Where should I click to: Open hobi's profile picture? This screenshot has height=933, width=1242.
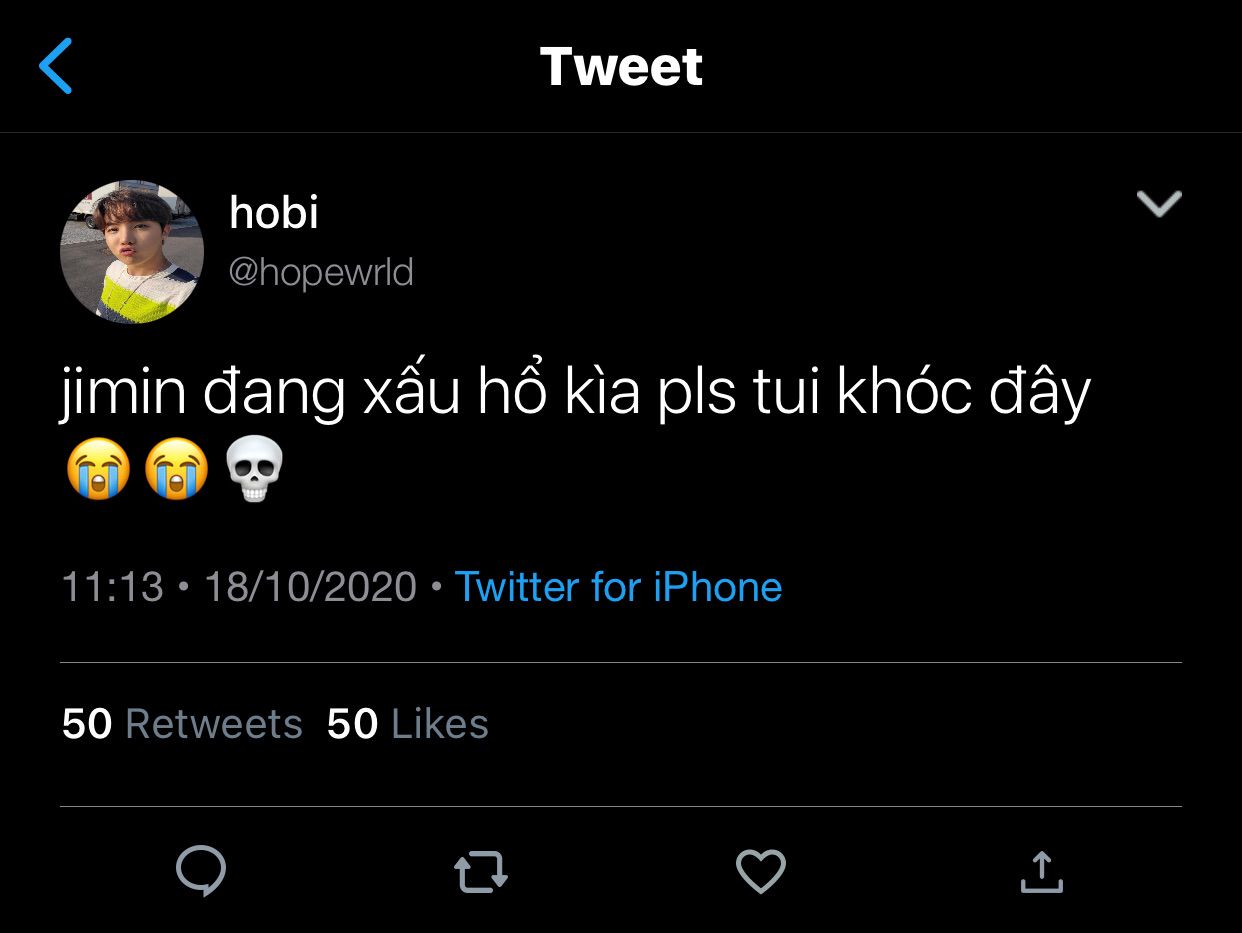point(132,252)
